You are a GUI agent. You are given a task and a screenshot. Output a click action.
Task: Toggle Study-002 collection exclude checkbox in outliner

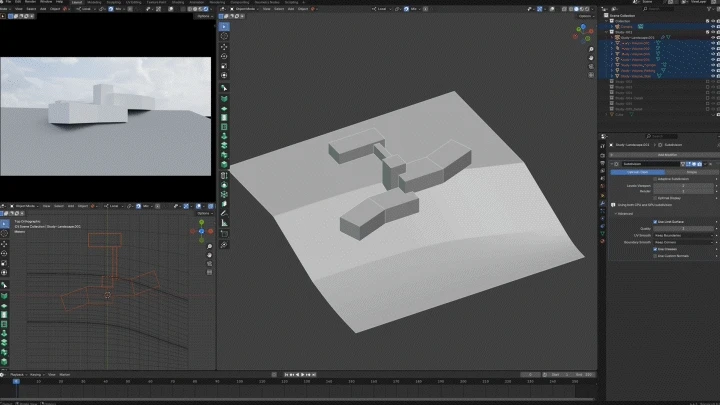[x=708, y=82]
